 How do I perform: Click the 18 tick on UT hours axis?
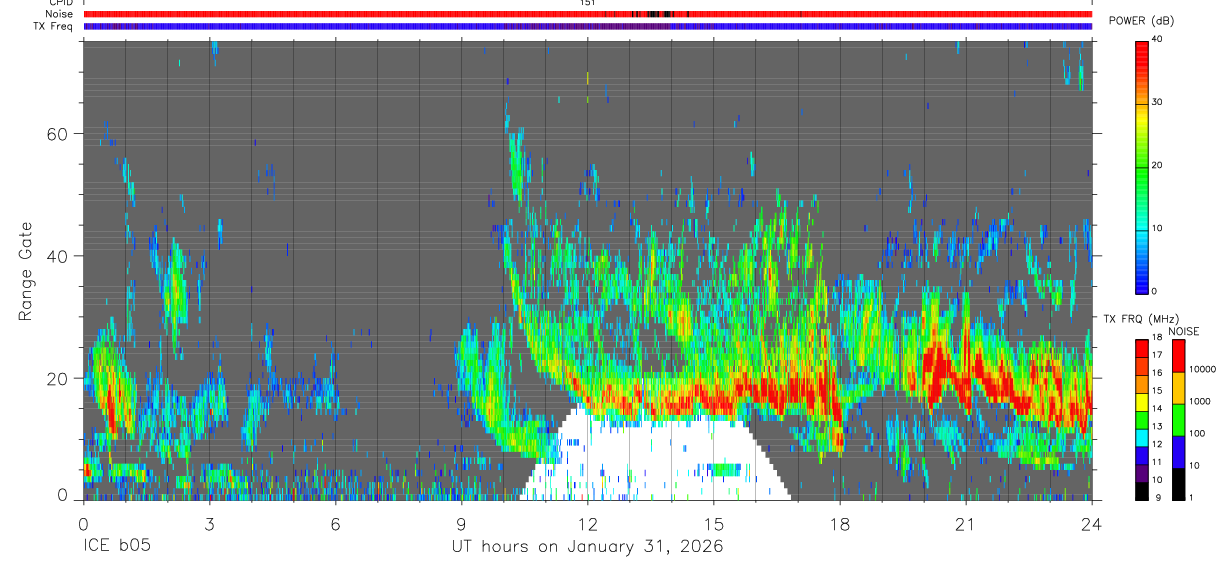point(840,523)
